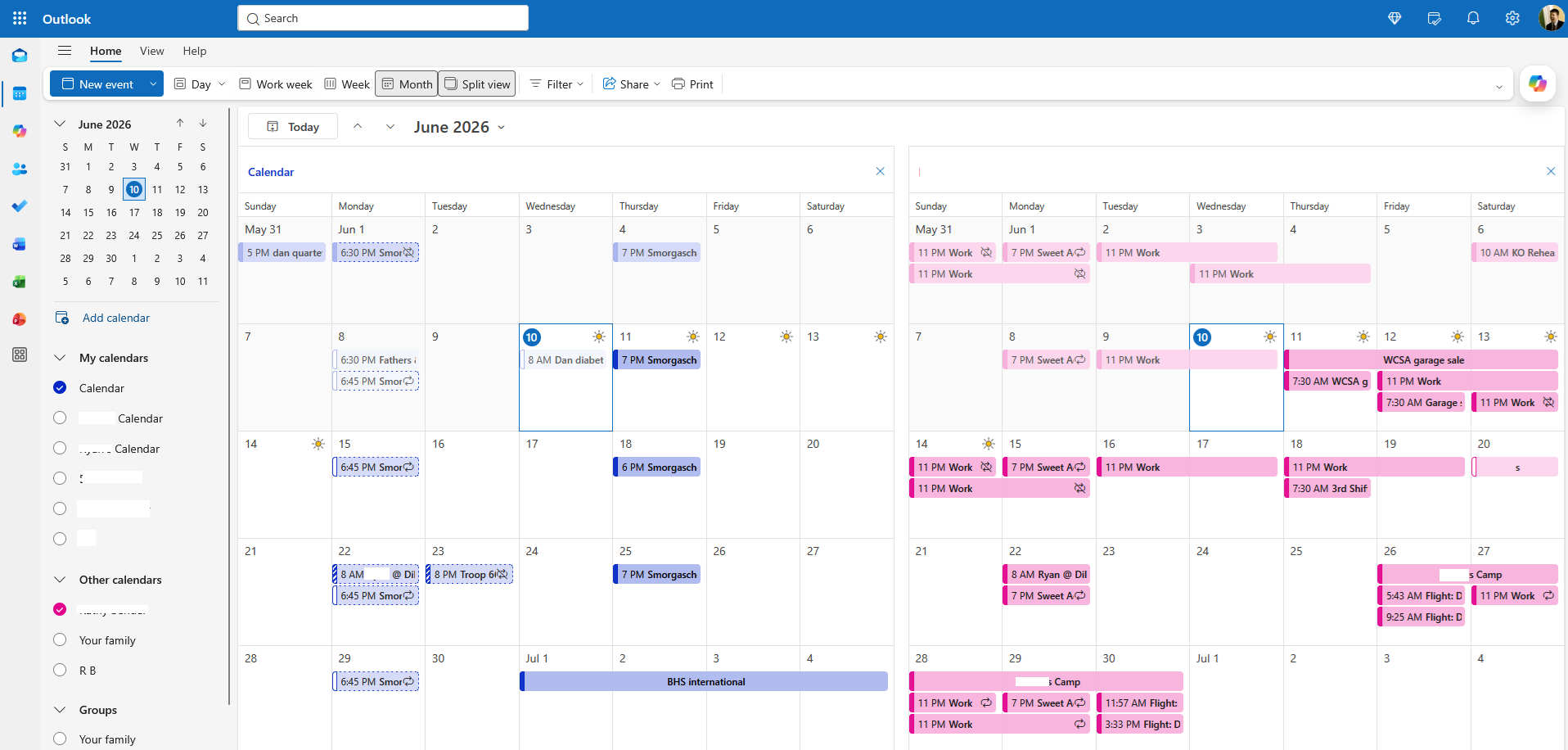The image size is (1568, 750).
Task: Toggle the R B calendar
Action: (60, 670)
